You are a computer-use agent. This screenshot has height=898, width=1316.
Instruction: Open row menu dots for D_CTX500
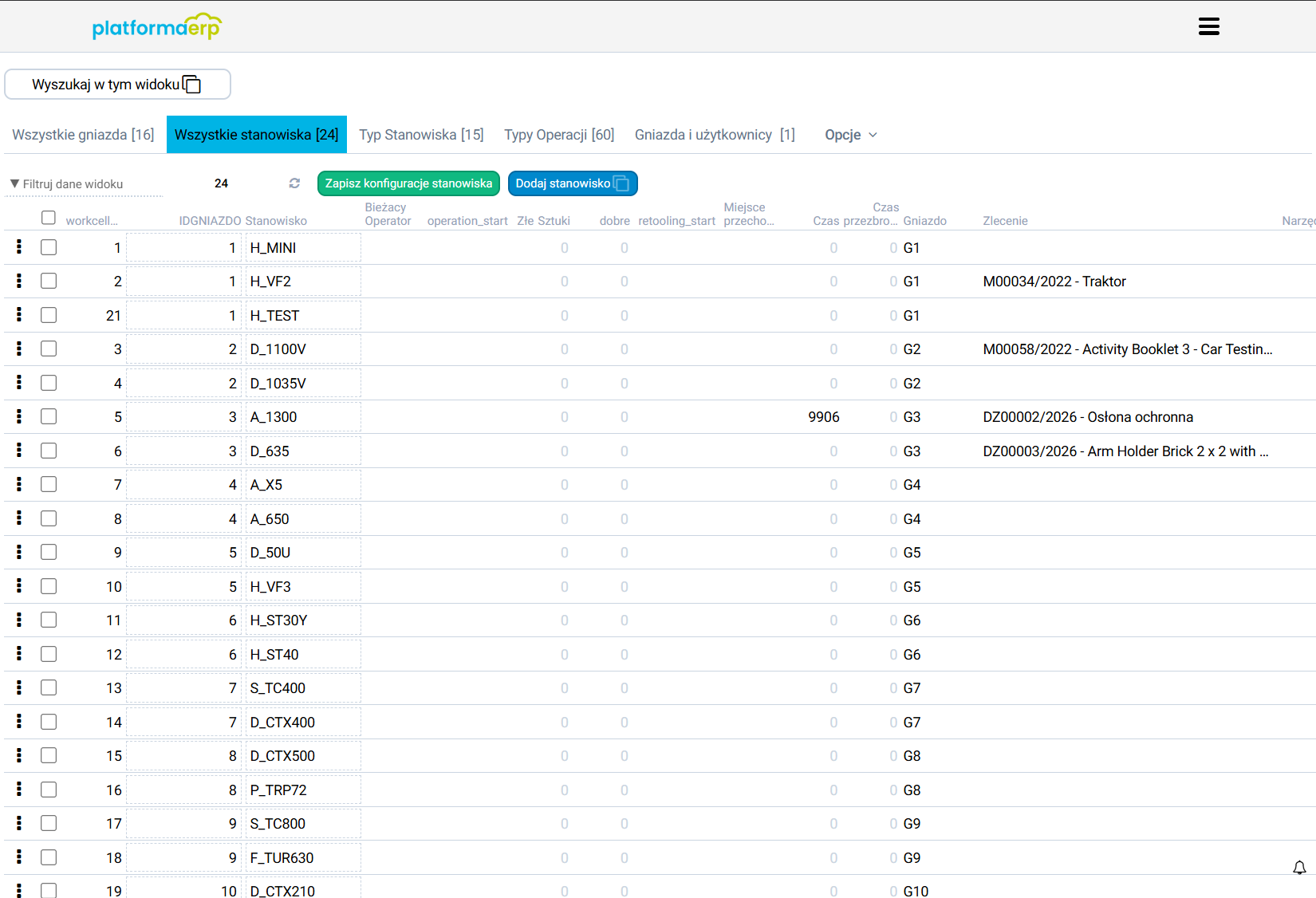(x=19, y=755)
